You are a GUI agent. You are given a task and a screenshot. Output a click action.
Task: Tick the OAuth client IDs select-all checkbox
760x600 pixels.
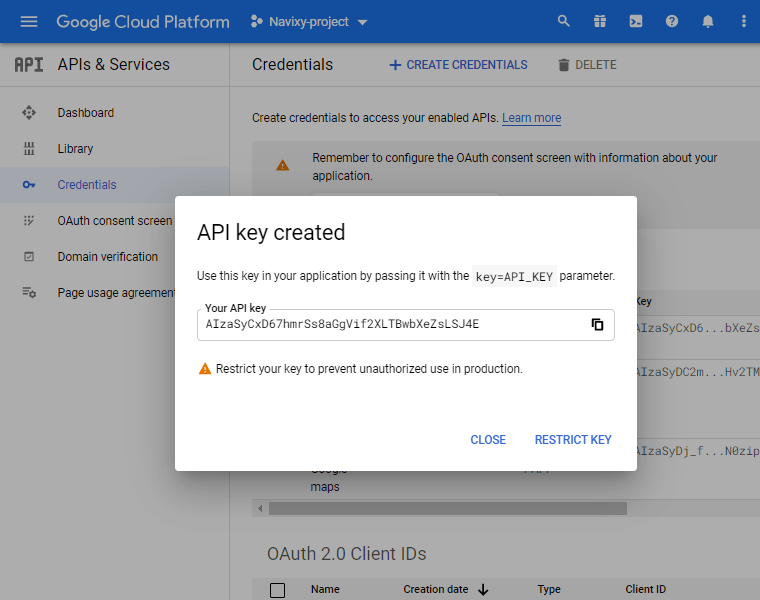click(x=277, y=590)
